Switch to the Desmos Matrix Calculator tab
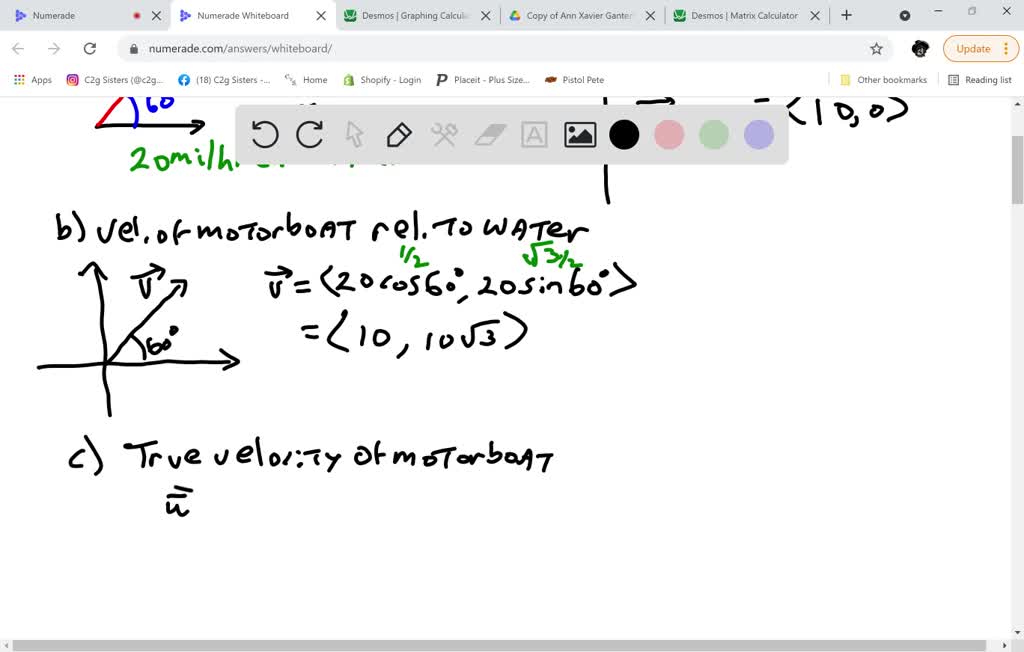Screen dimensions: 1024x652 744,16
